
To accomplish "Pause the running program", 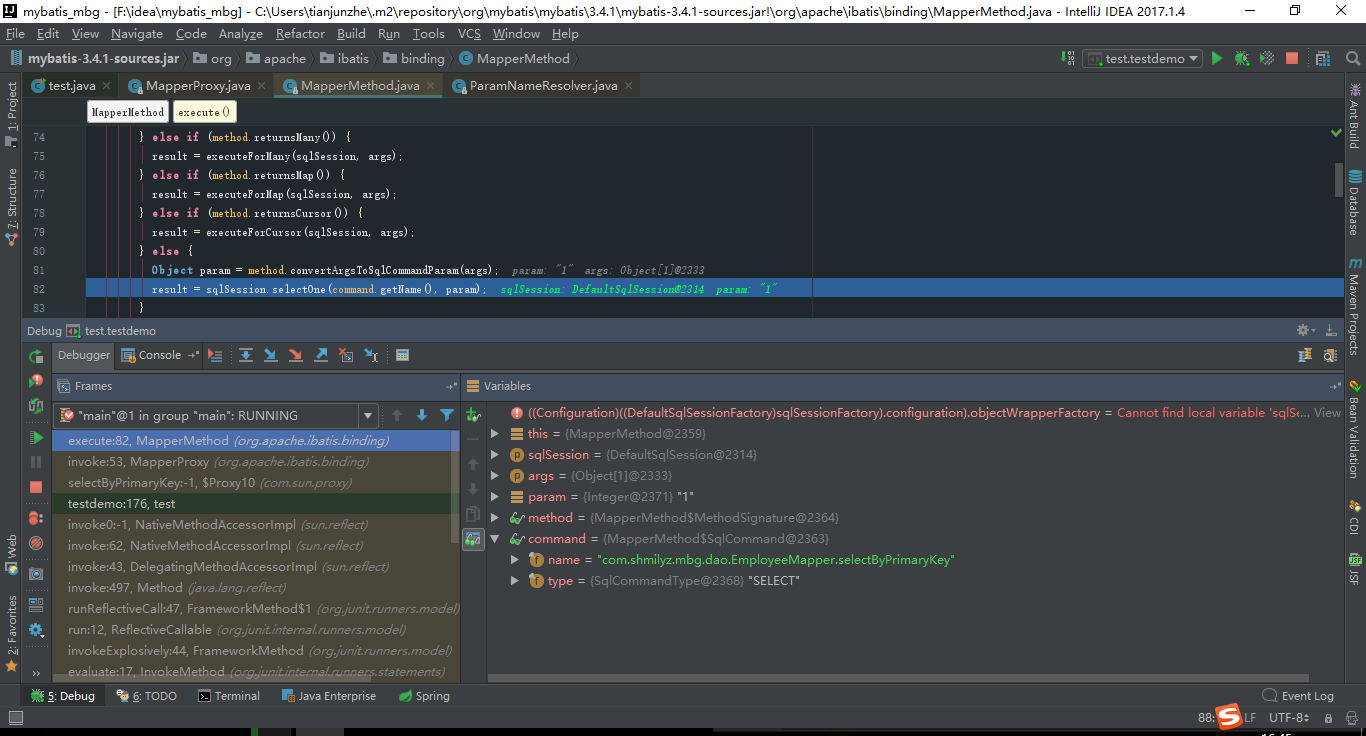I will click(35, 462).
